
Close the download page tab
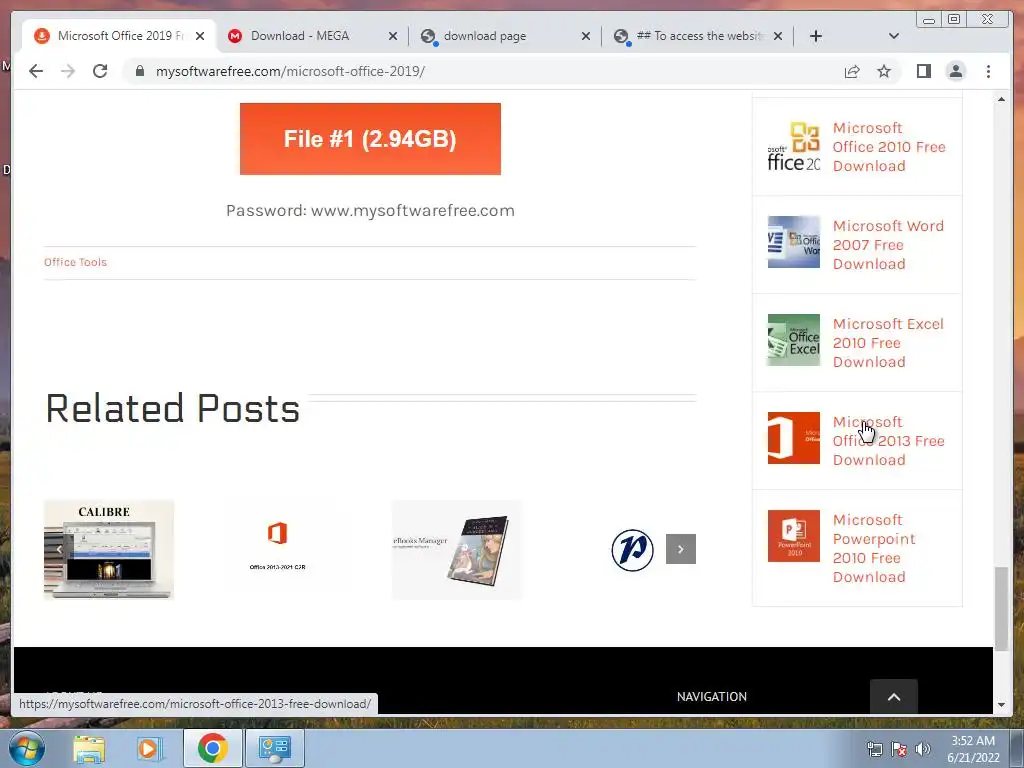coord(586,37)
